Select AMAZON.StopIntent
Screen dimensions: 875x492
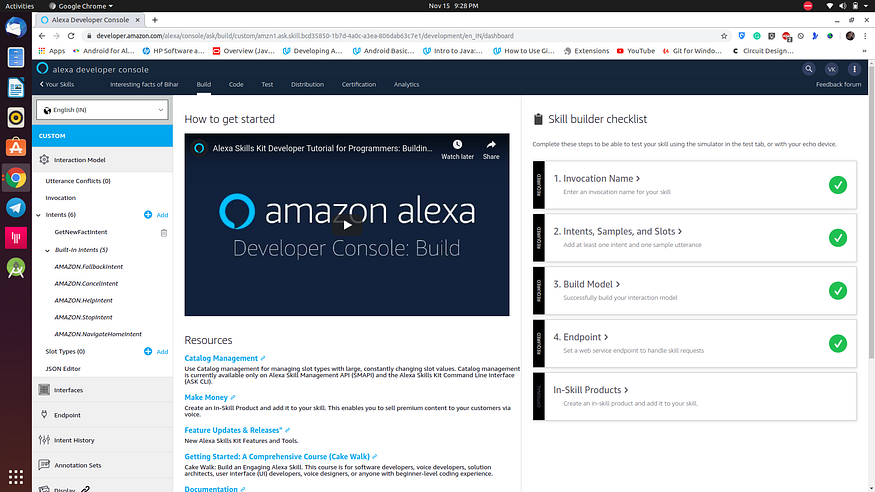click(83, 317)
